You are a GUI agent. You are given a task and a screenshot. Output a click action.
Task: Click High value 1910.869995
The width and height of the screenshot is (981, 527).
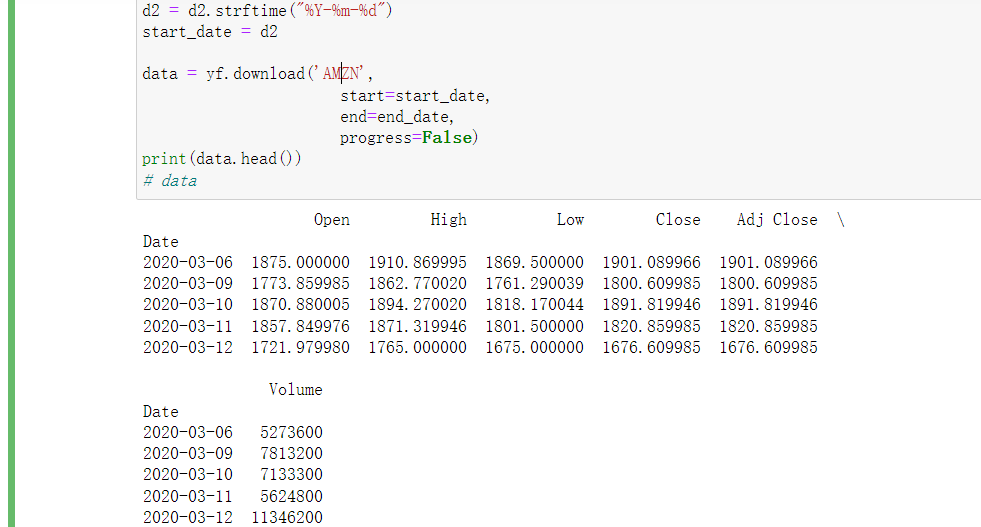tap(417, 262)
